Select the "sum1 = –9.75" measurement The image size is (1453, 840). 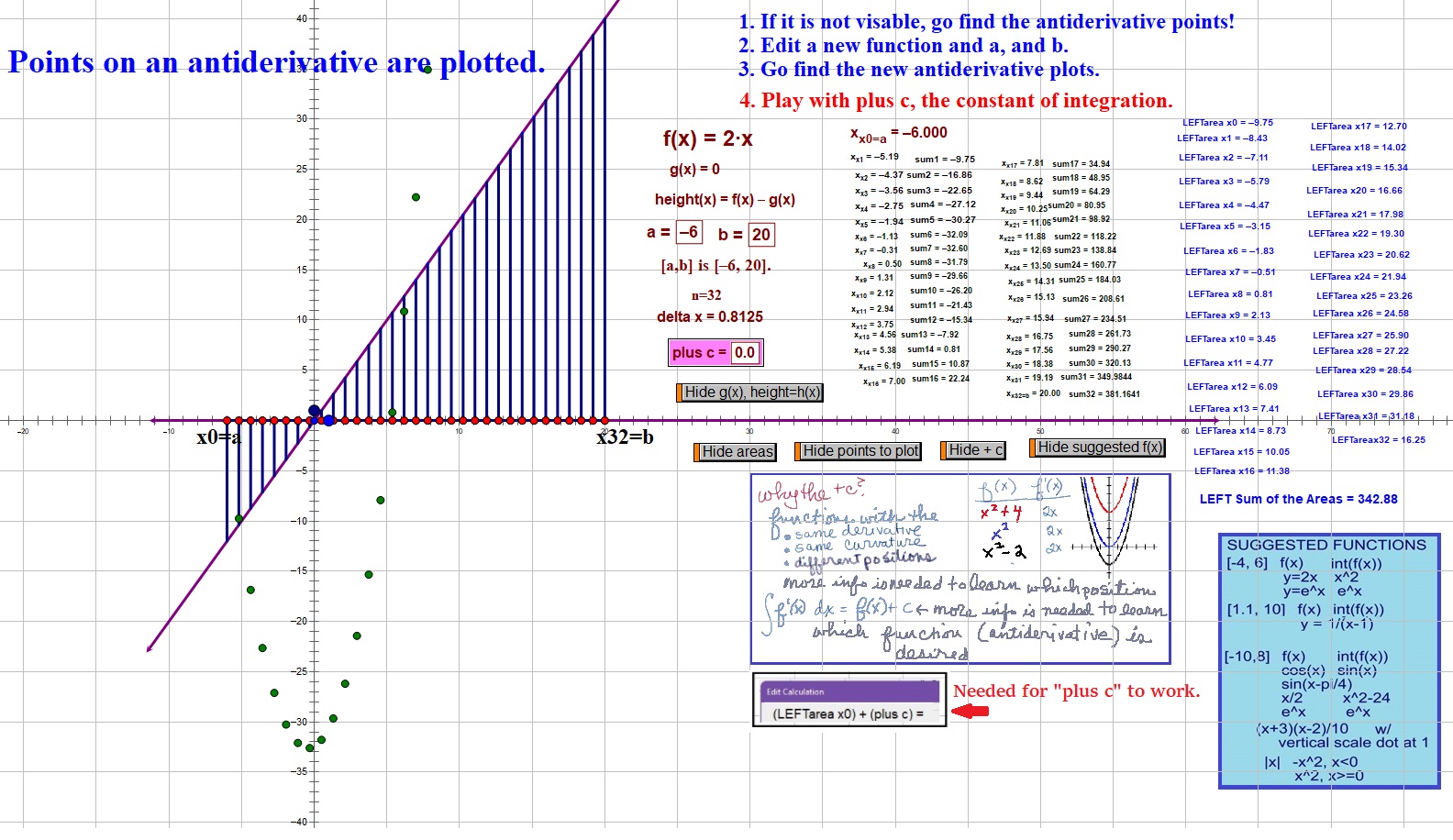[x=945, y=160]
